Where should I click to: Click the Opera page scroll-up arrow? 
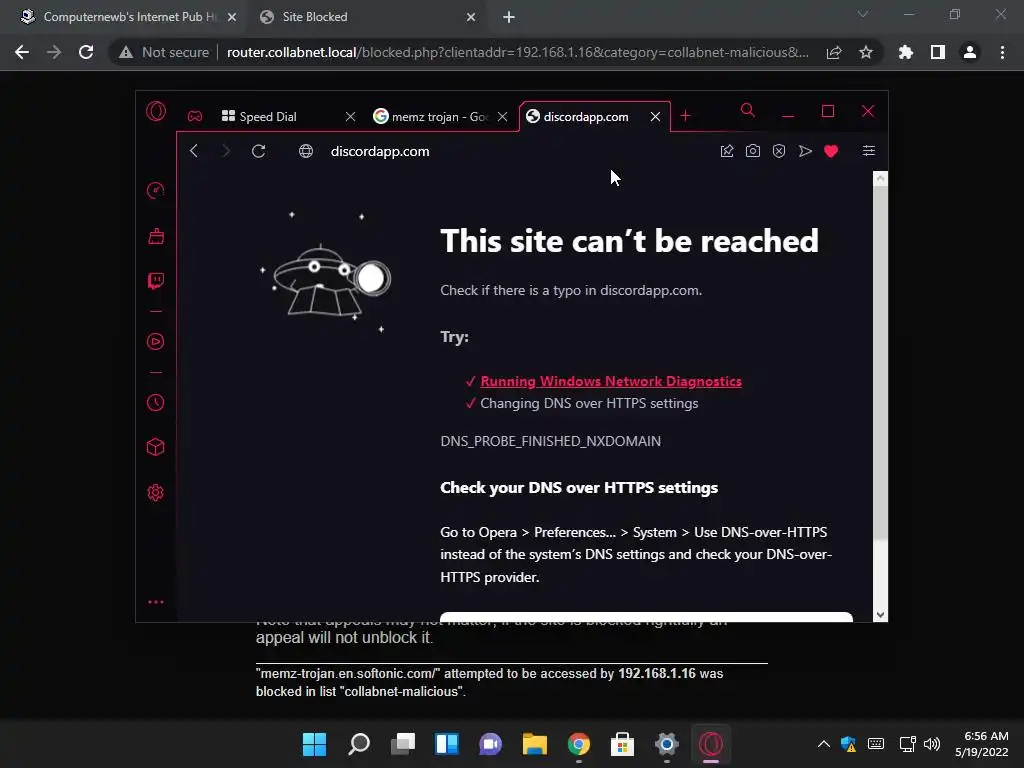pyautogui.click(x=880, y=178)
